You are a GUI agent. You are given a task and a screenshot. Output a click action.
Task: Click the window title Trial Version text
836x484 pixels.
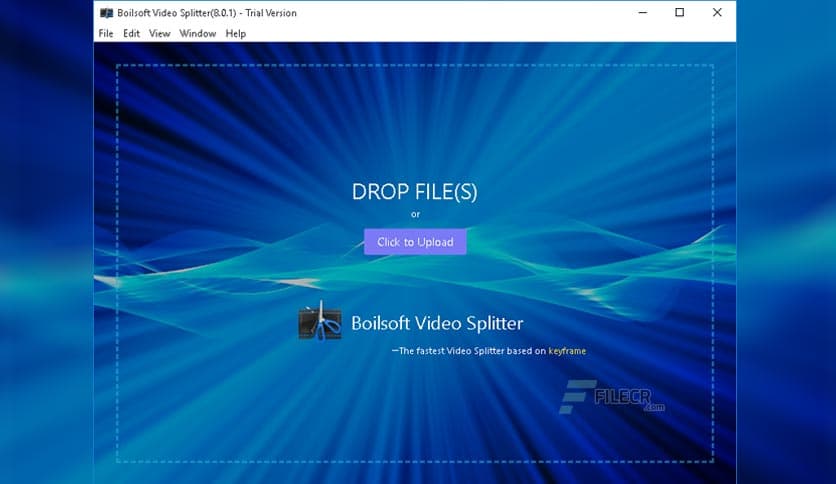(x=271, y=13)
